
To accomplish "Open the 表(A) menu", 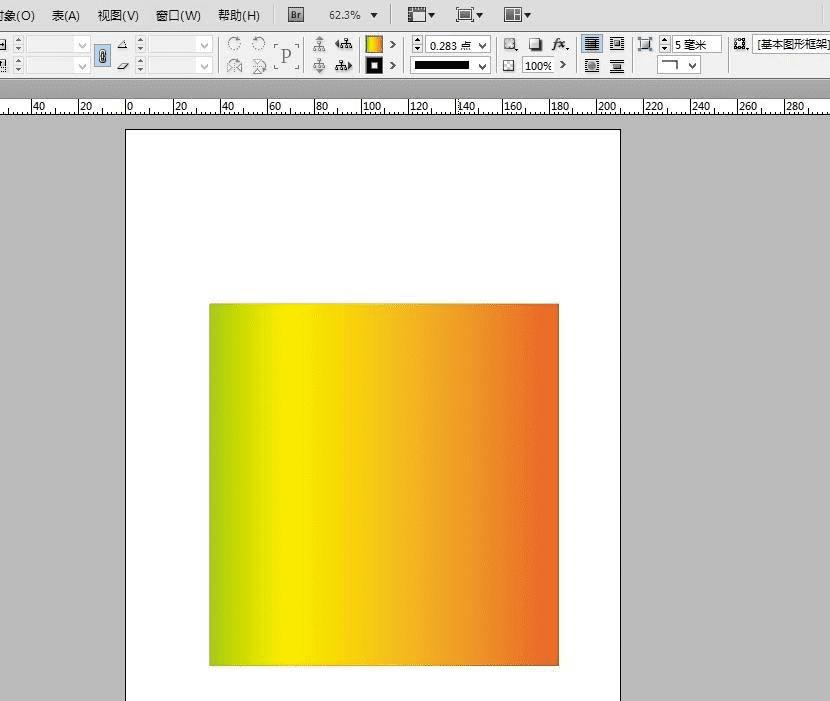I will click(x=66, y=15).
